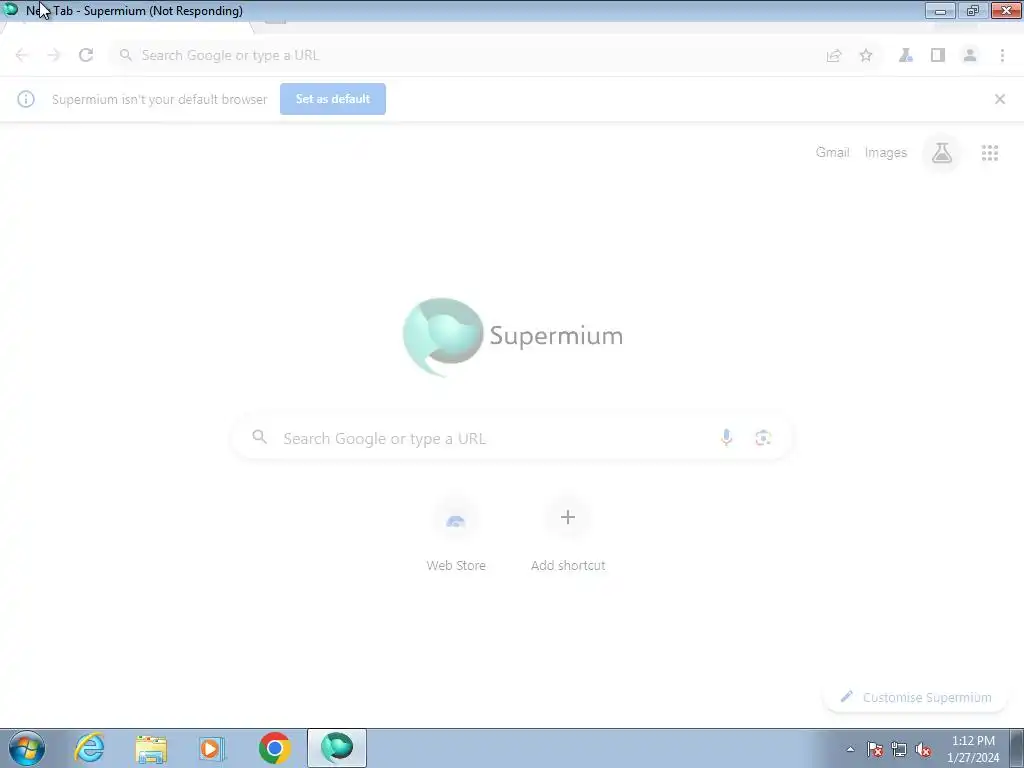Toggle the side panel icon

[938, 56]
